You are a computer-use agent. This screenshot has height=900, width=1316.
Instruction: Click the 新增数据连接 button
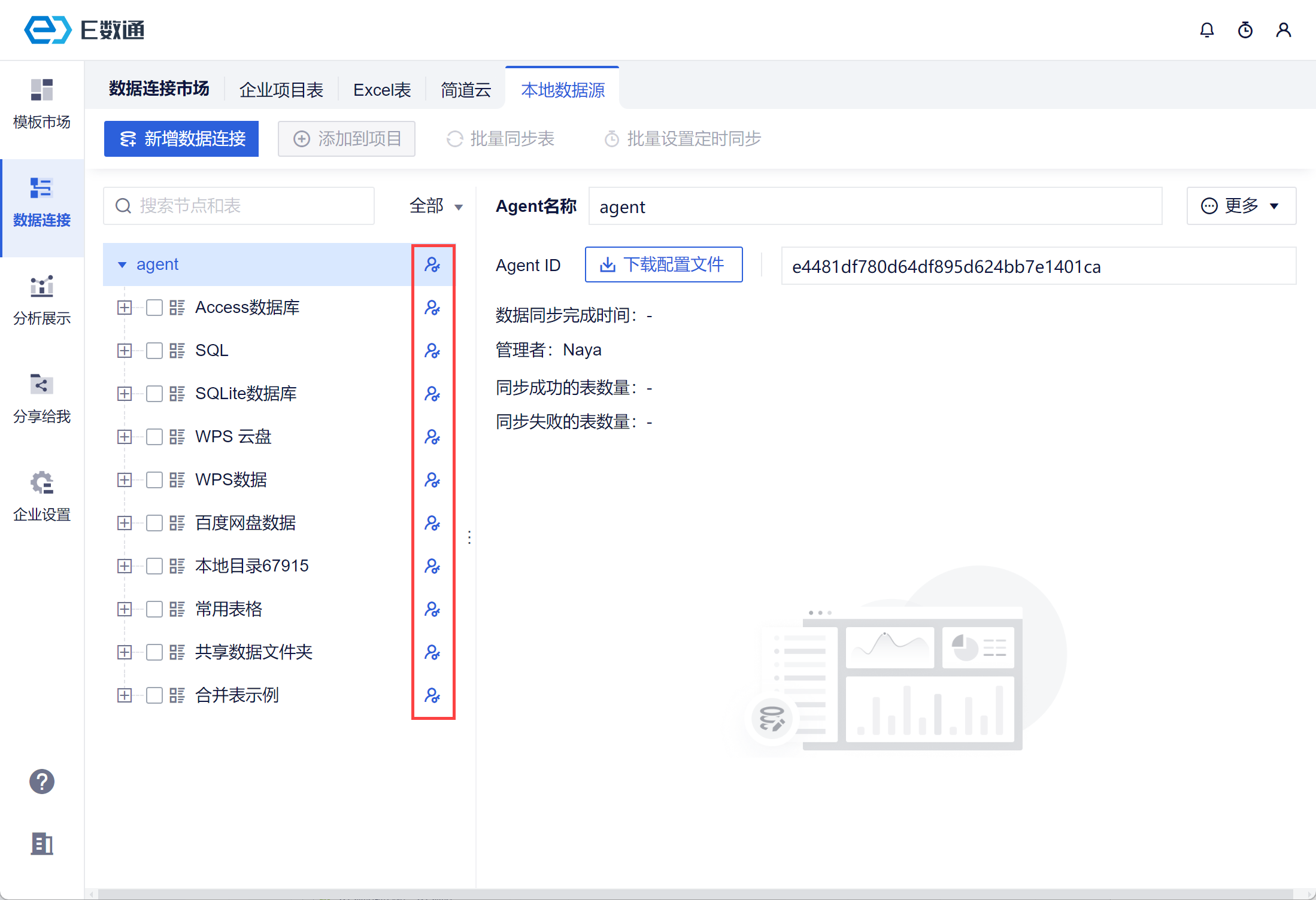tap(181, 139)
